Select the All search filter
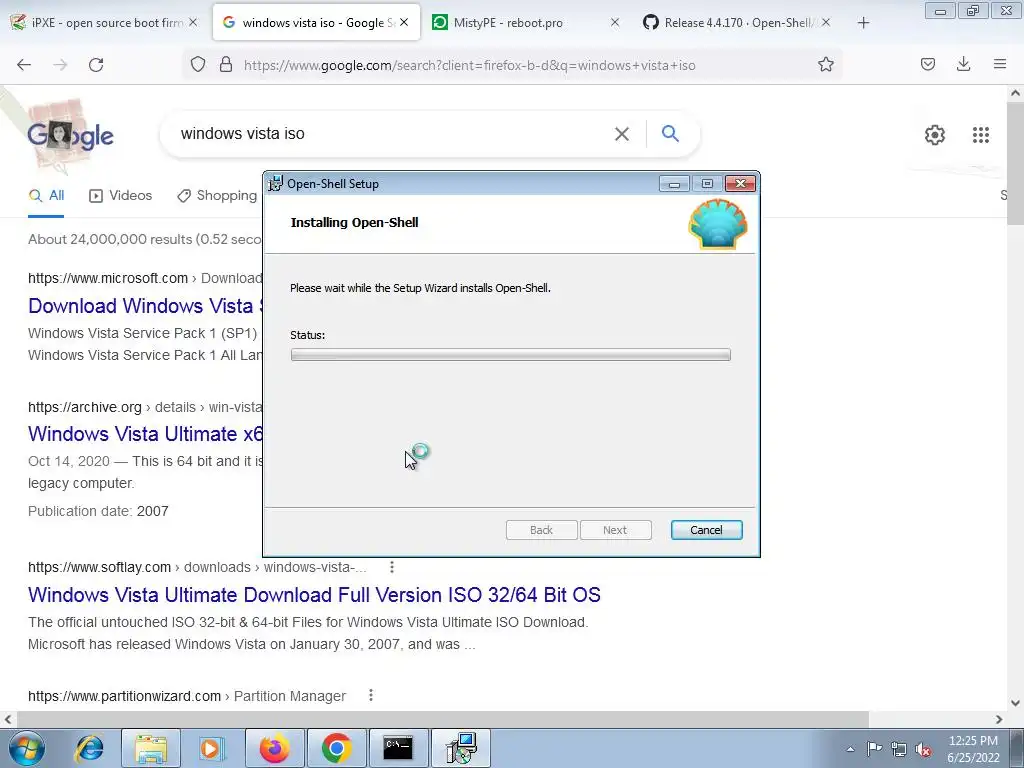The height and width of the screenshot is (768, 1024). click(46, 195)
